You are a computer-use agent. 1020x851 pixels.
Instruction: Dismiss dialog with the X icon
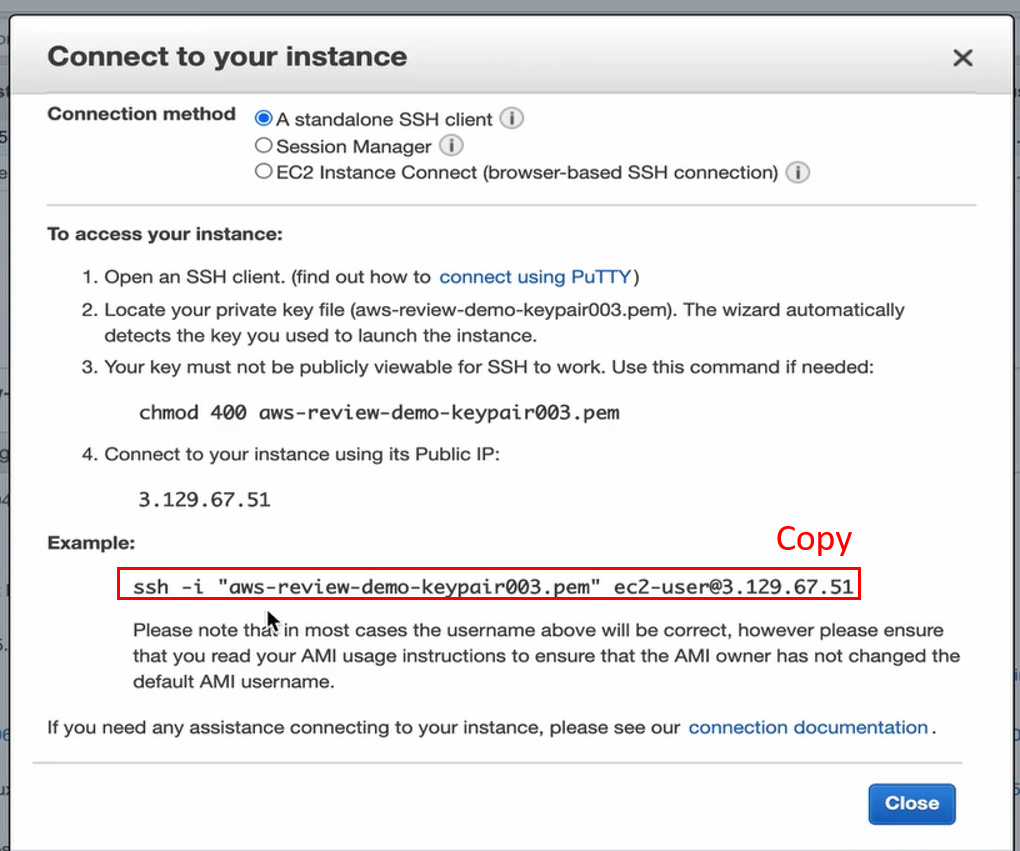[x=963, y=58]
